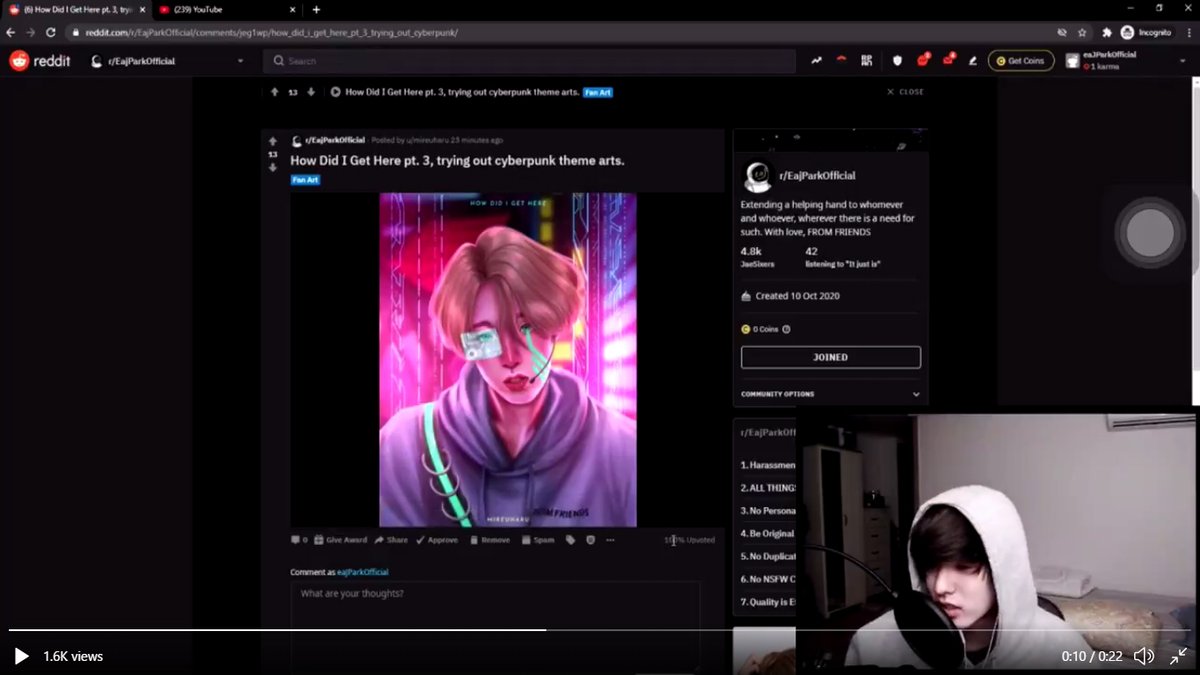This screenshot has height=675, width=1200.
Task: Play the video
Action: [21, 656]
